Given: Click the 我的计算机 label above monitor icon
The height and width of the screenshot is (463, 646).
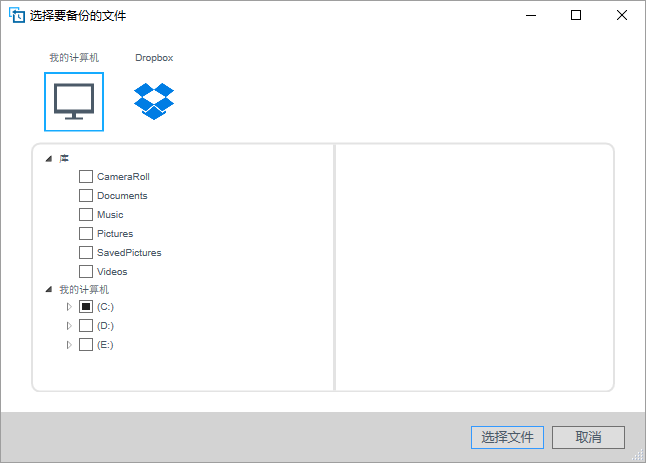Looking at the screenshot, I should [74, 58].
